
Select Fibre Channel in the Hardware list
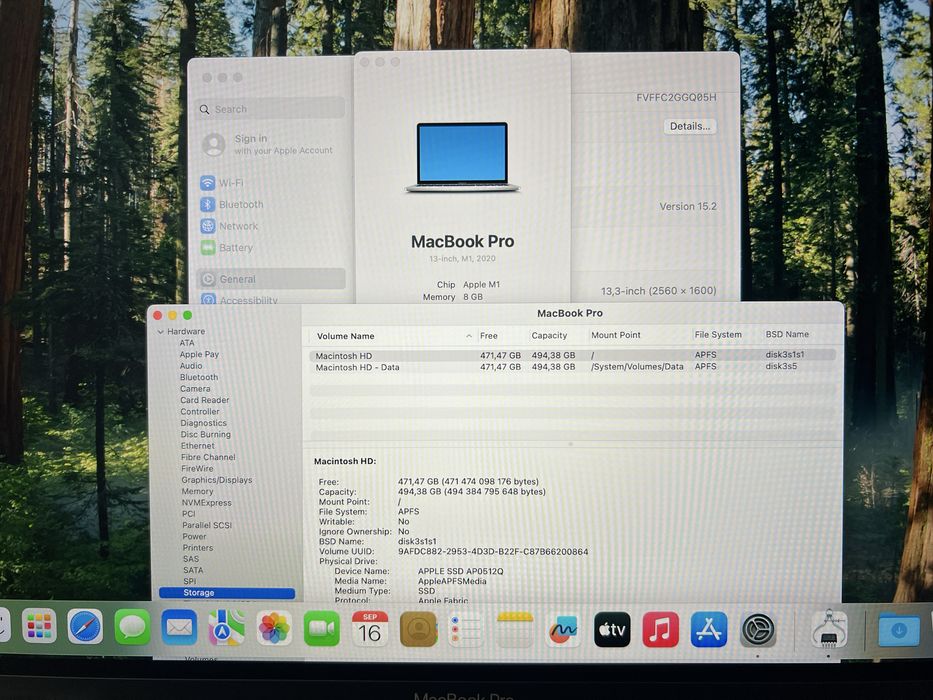coord(208,457)
